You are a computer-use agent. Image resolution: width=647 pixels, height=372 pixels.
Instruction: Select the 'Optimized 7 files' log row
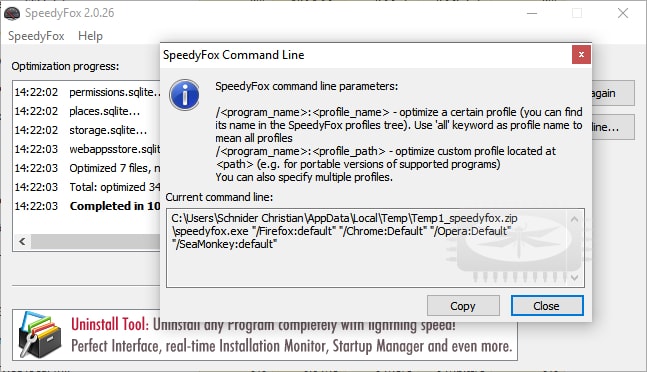click(87, 168)
